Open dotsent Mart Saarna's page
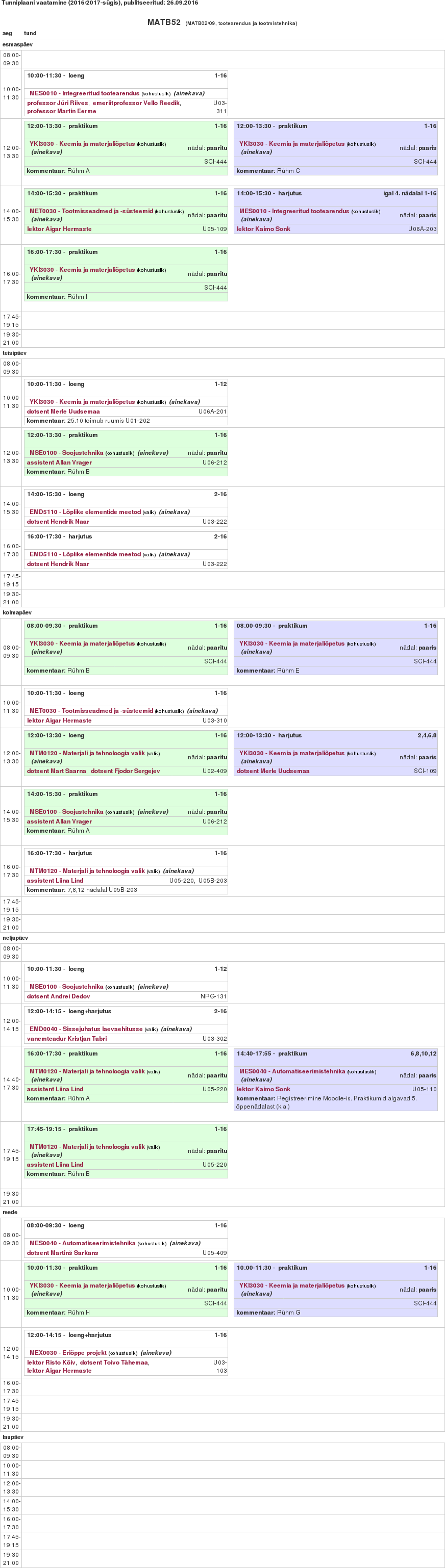Viewport: 445px width, 1568px height. click(x=57, y=770)
